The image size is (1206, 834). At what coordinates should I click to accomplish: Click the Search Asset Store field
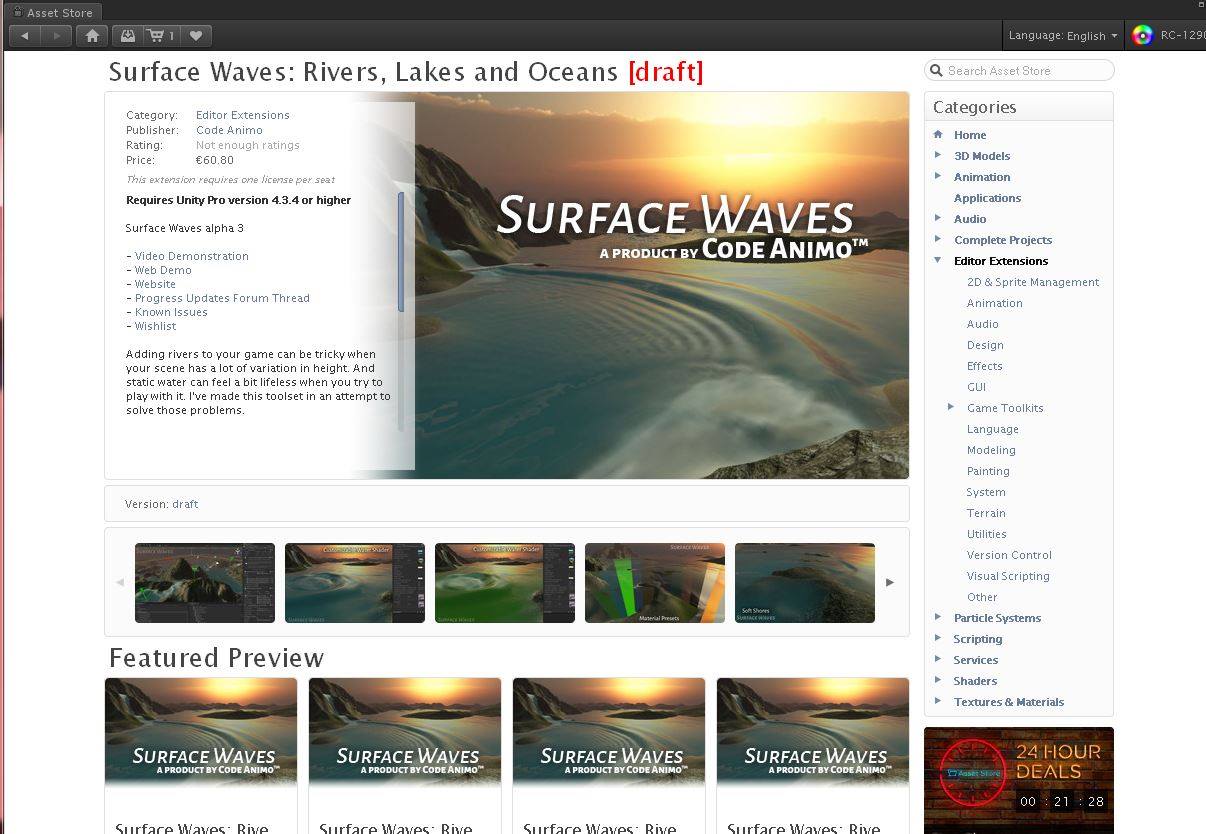point(1019,70)
